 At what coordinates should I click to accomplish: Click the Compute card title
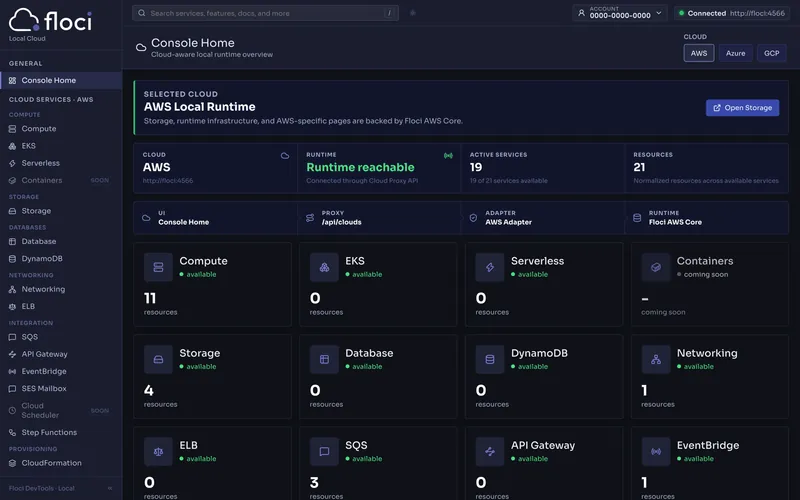pos(203,261)
